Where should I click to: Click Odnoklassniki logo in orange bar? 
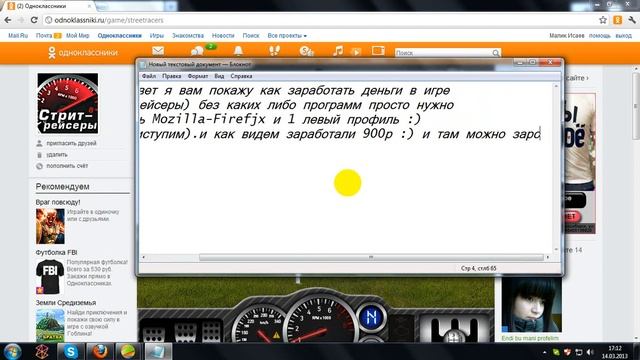pos(83,53)
